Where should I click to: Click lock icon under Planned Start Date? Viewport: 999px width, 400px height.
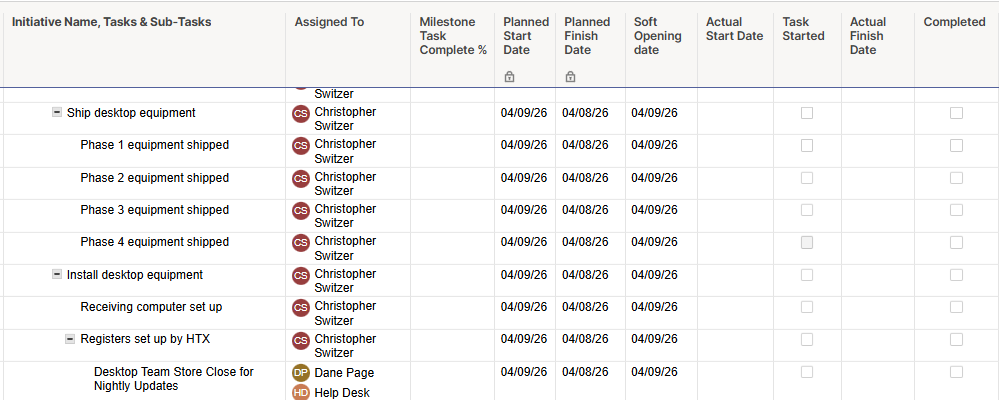click(x=509, y=76)
